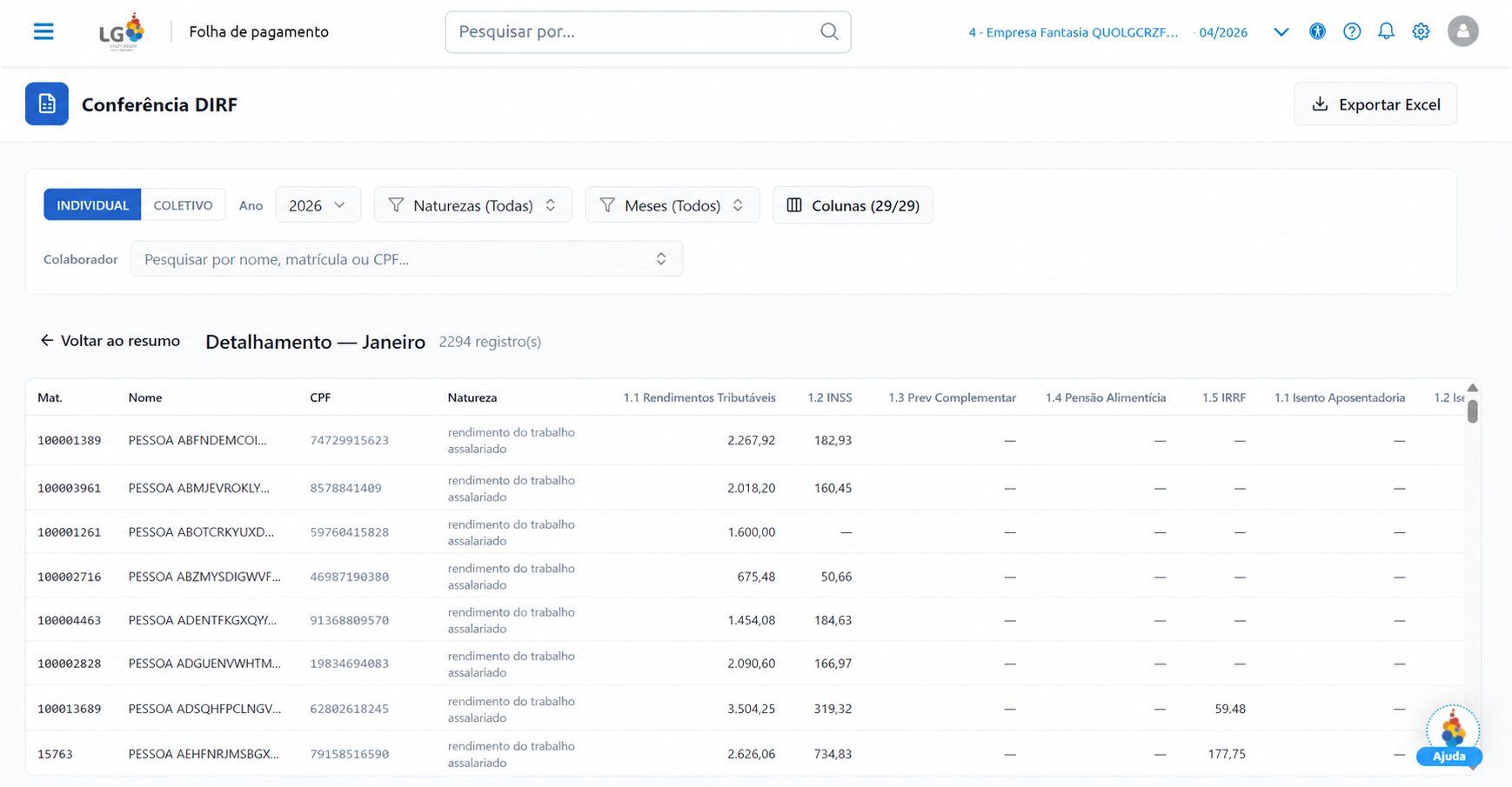Click the Exportar Excel button
Screen dimensions: 1512x787
1375,104
